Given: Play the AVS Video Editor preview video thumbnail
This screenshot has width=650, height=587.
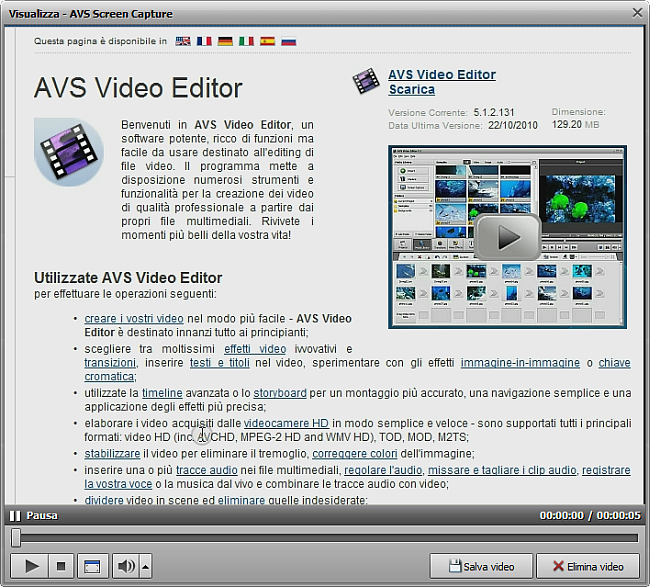Looking at the screenshot, I should click(x=507, y=237).
